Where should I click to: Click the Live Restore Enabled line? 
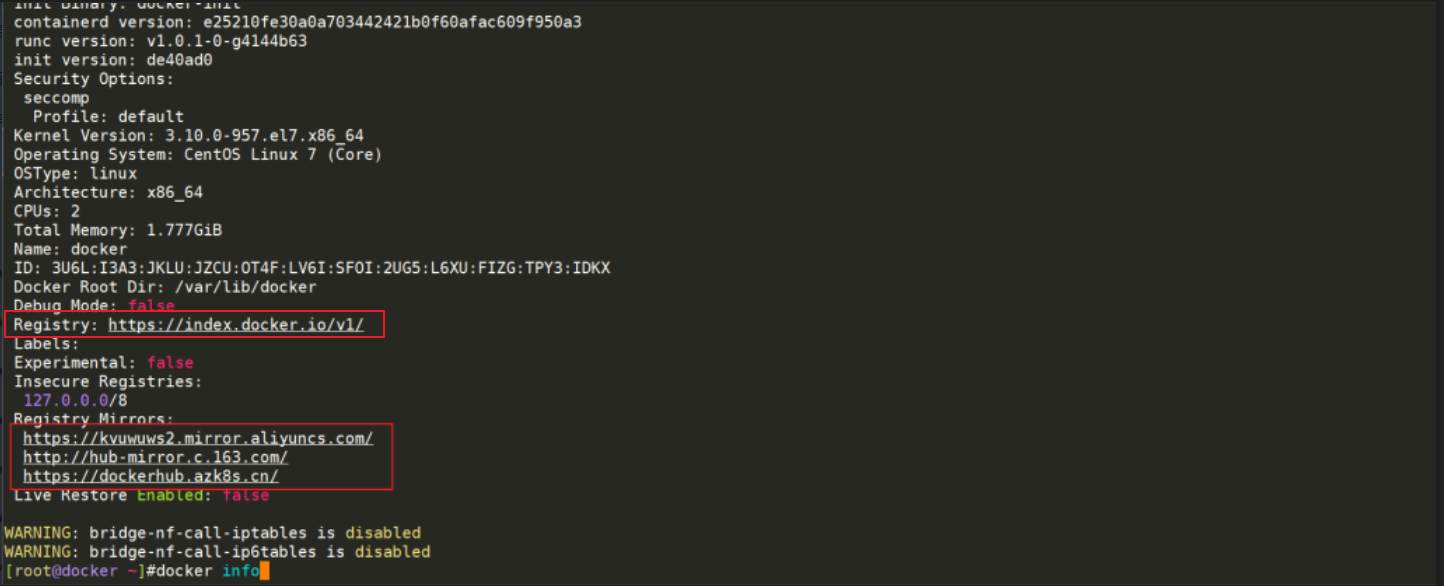point(141,495)
